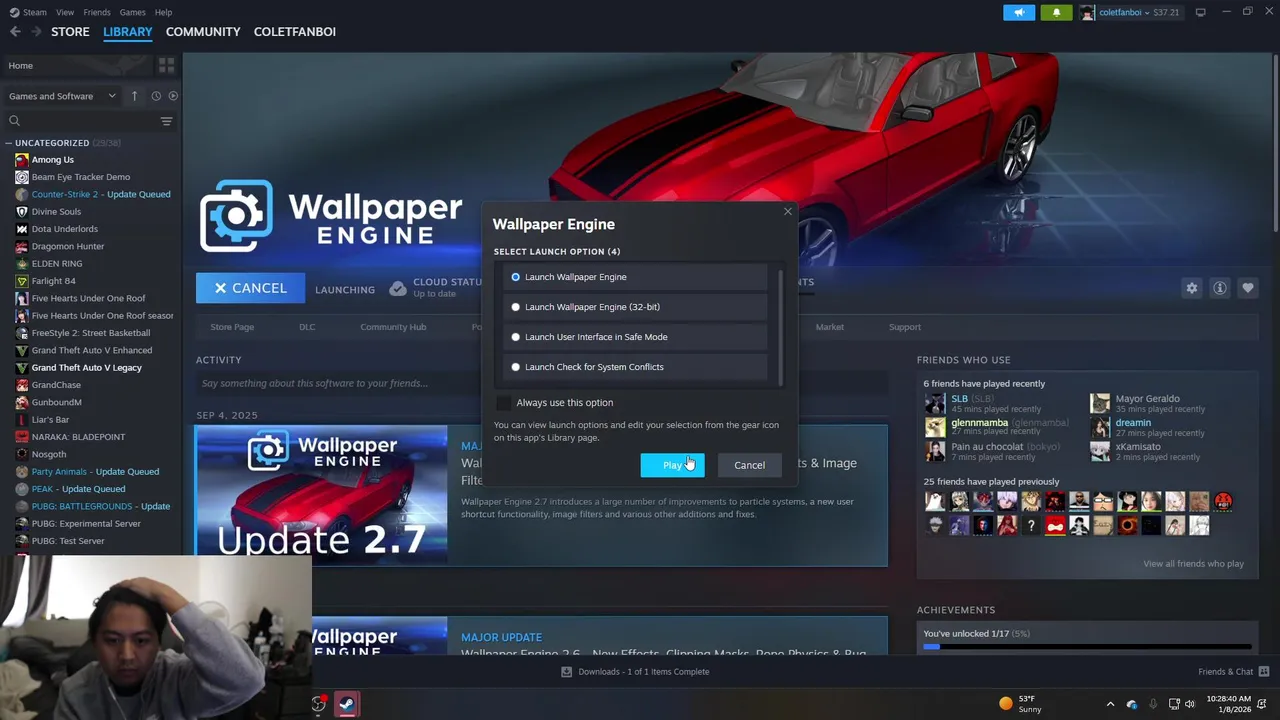Viewport: 1280px width, 720px height.
Task: Open Friends & Chat
Action: [1233, 672]
